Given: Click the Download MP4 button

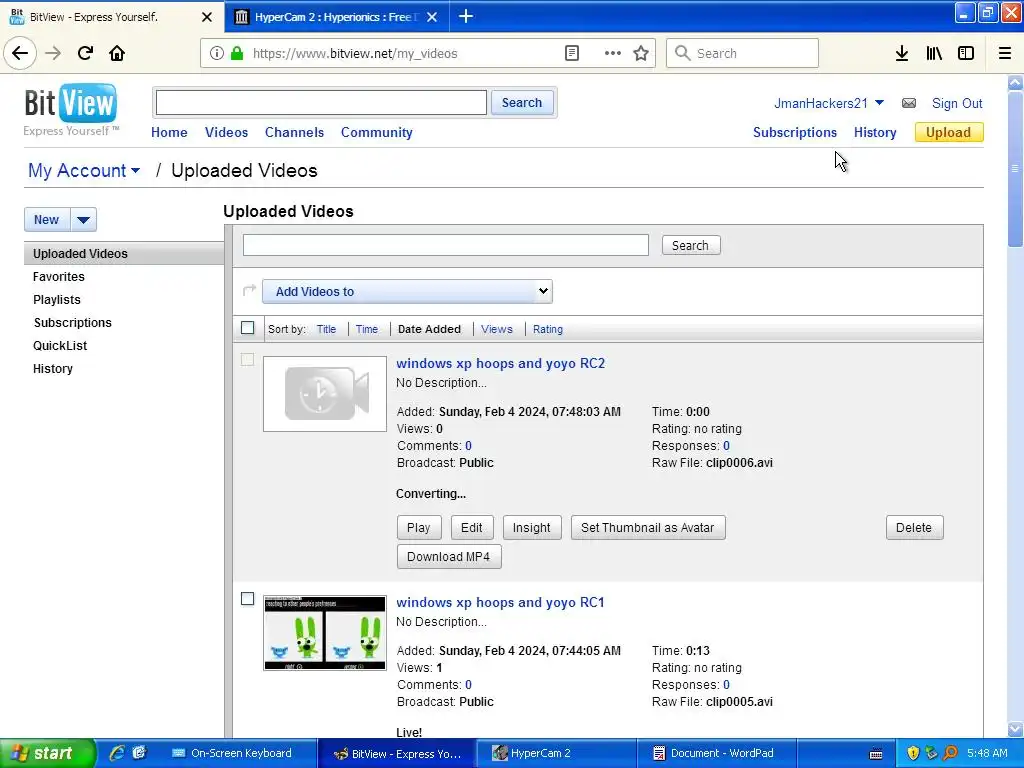Looking at the screenshot, I should 449,556.
